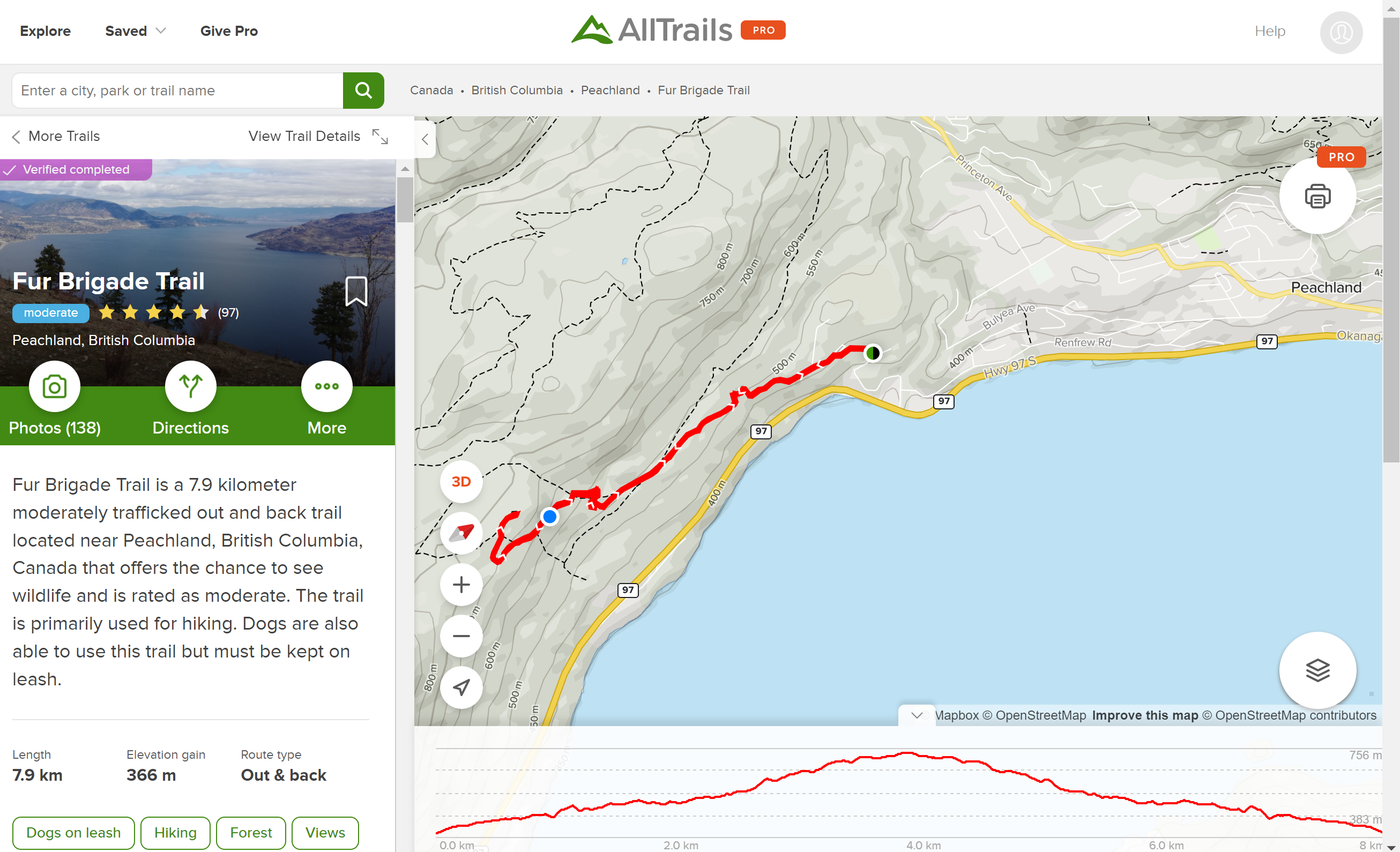Open Directions for this trail
1400x852 pixels.
point(190,387)
